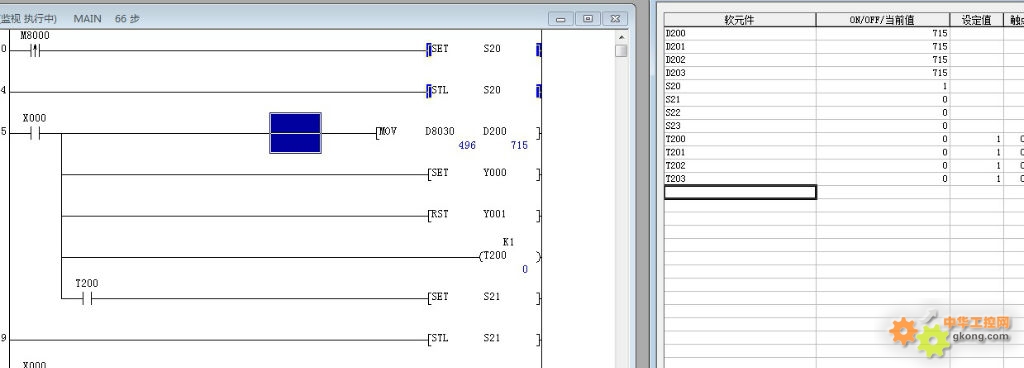The width and height of the screenshot is (1024, 368).
Task: Click the T200 K1 timer coil
Action: [509, 256]
